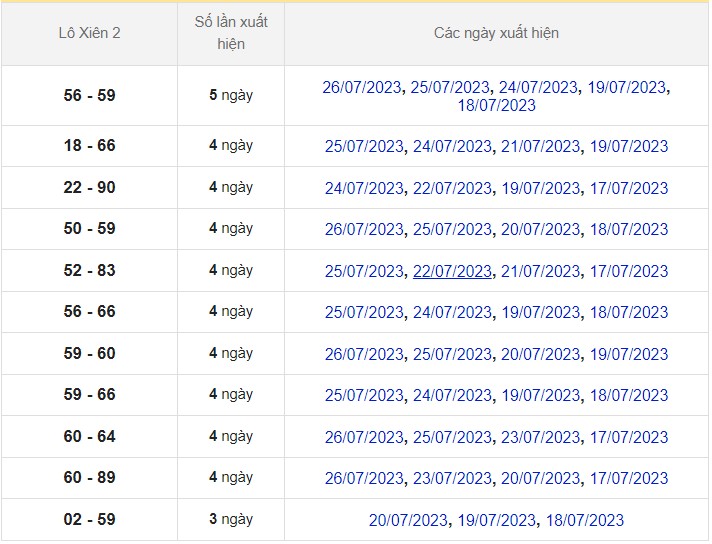Open 20/07/2023 link in row 02 - 59
The image size is (712, 544).
[x=409, y=520]
